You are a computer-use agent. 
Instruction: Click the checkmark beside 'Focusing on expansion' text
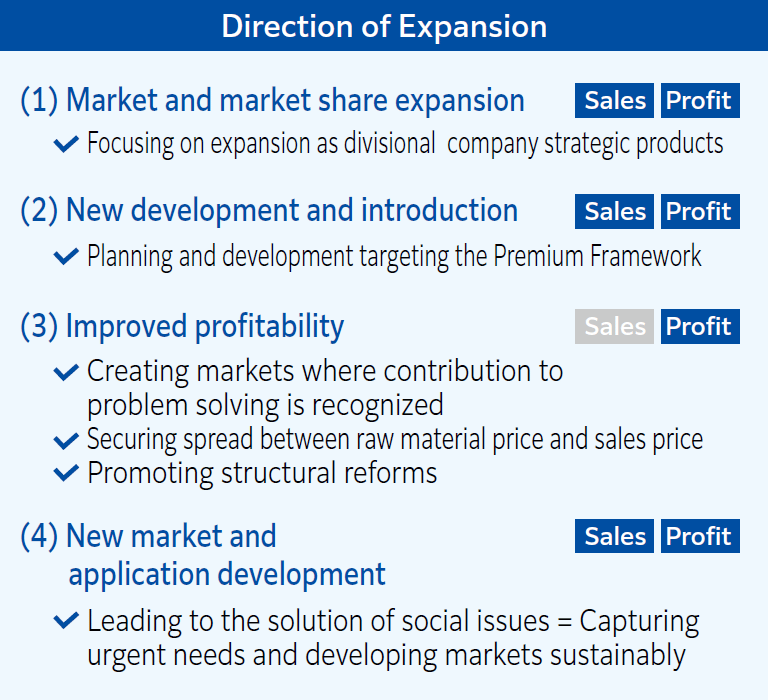(66, 145)
